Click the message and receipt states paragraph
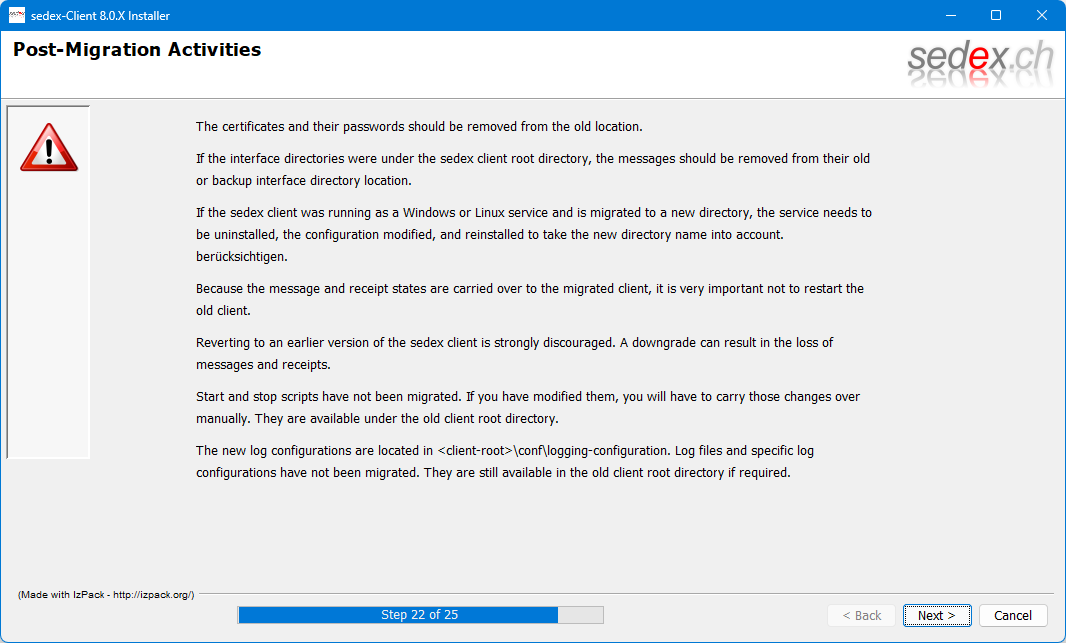The height and width of the screenshot is (643, 1066). coord(529,299)
